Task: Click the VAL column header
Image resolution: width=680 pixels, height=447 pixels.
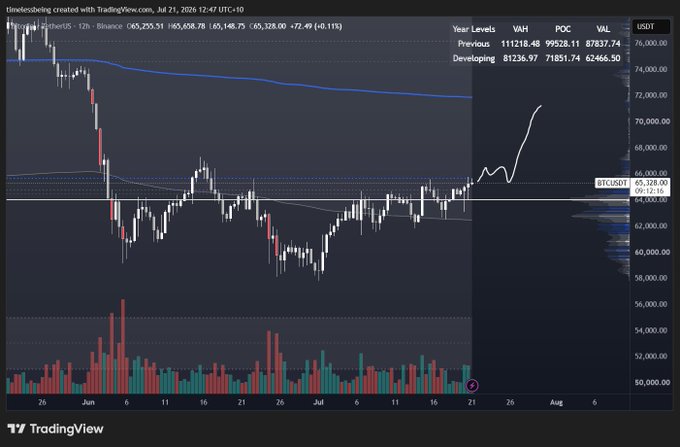Action: pos(603,29)
